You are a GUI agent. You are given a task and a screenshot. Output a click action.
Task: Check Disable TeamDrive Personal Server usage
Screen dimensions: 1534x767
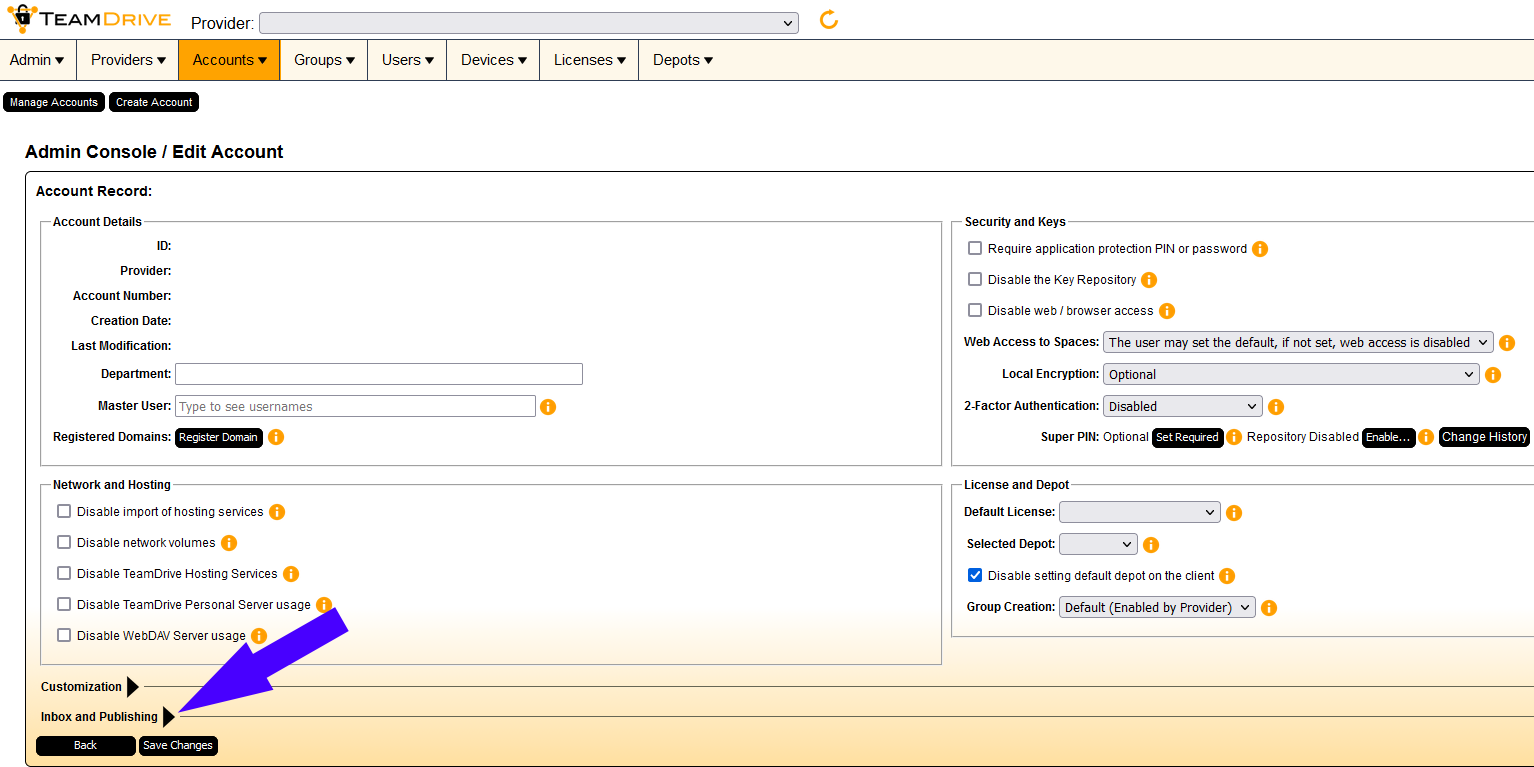(64, 604)
